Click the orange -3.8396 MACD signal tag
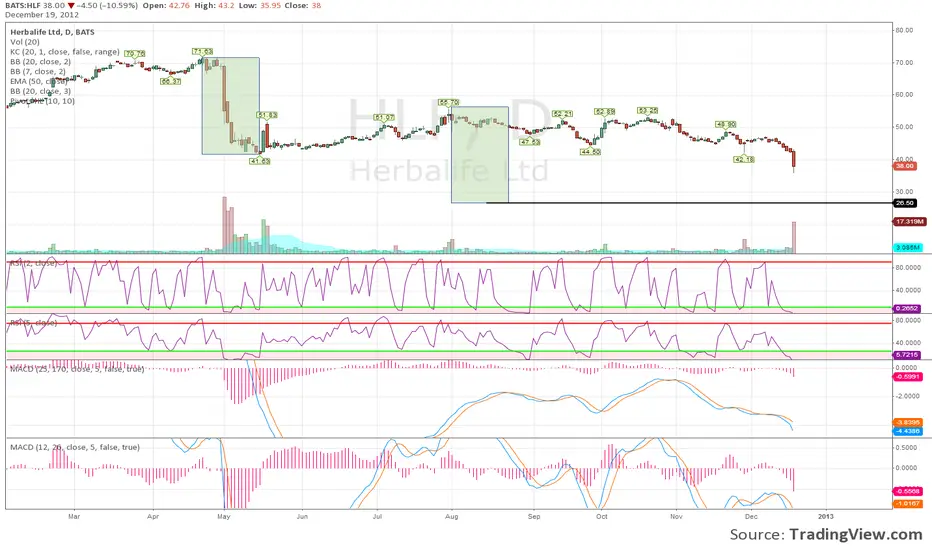Screen dimensions: 932x550 tap(908, 423)
